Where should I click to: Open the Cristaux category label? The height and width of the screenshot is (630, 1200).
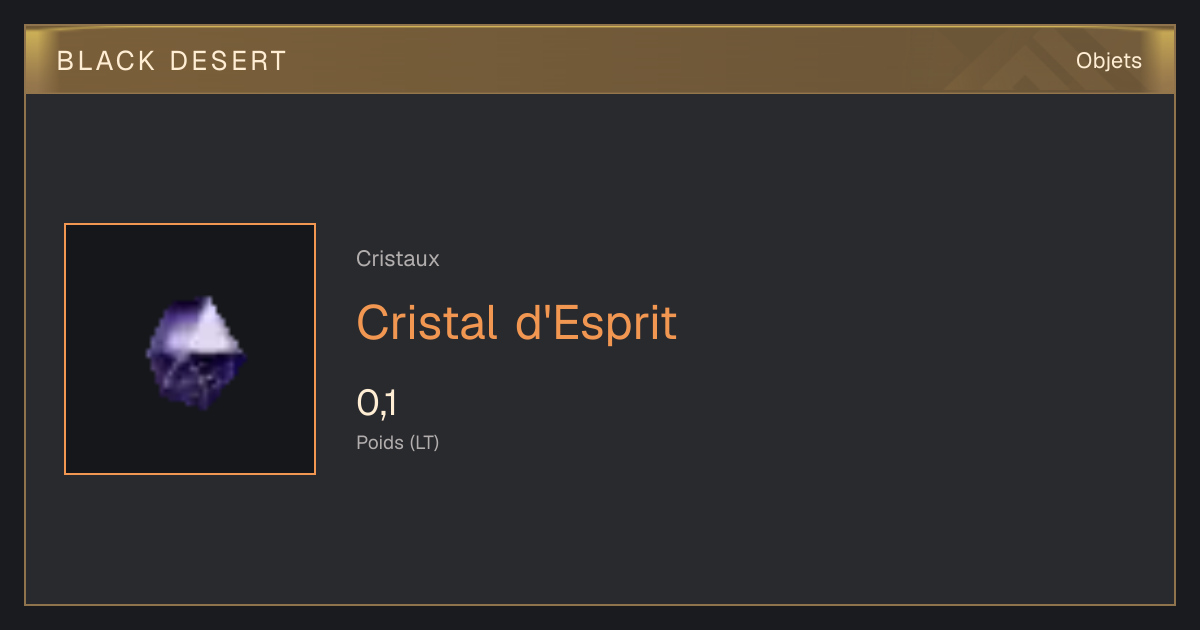click(398, 259)
